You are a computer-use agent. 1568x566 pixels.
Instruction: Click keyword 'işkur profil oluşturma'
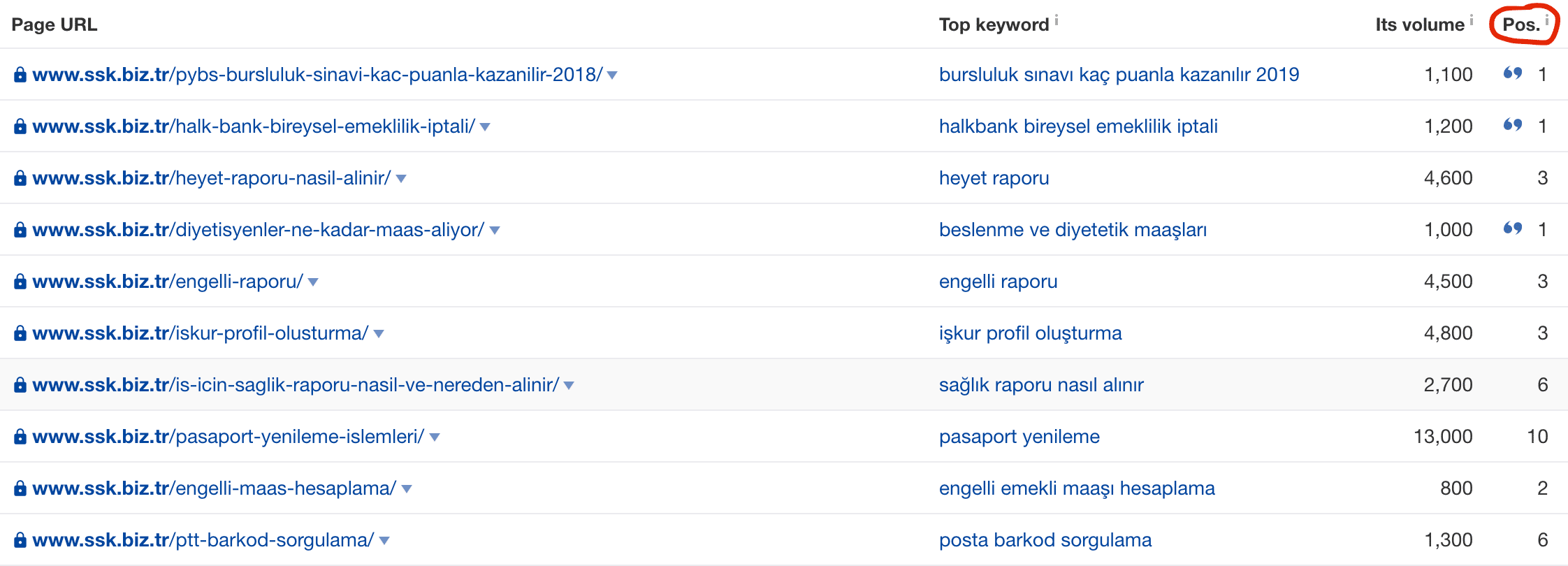[x=1031, y=333]
